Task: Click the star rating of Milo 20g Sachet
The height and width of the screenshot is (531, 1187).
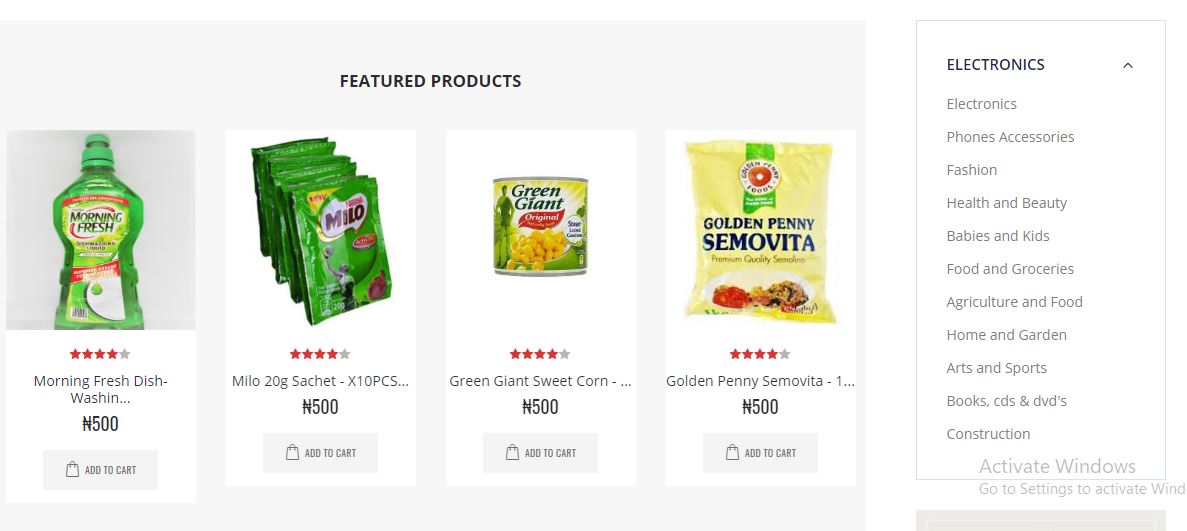Action: (320, 354)
